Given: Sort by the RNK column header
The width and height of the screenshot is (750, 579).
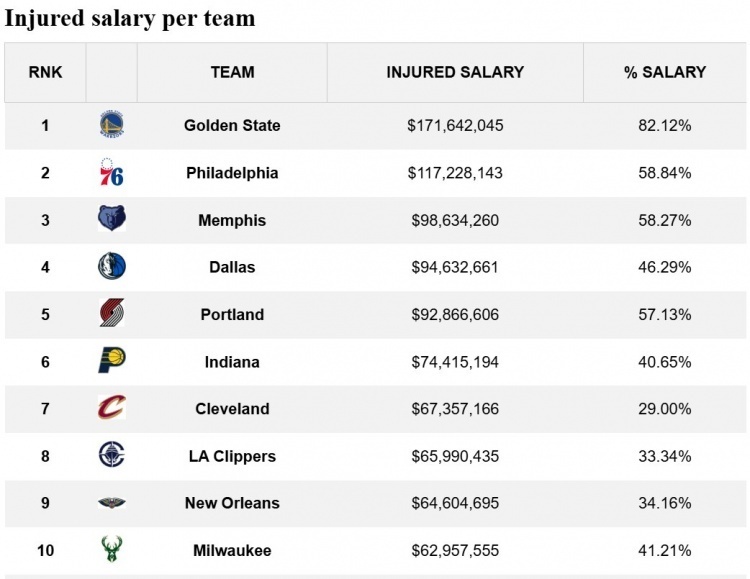Looking at the screenshot, I should point(45,72).
